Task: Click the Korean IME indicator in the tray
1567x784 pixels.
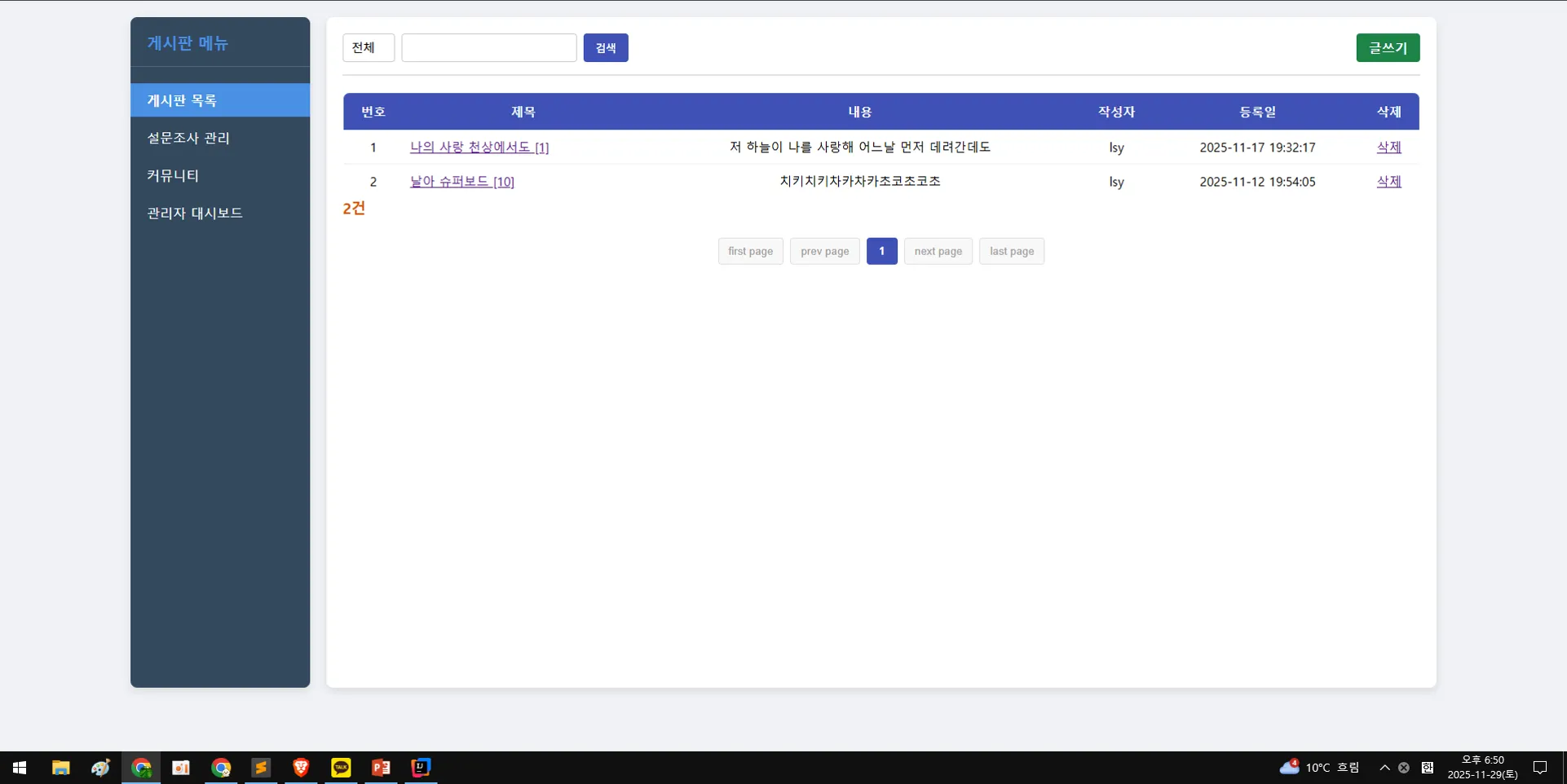Action: (x=1427, y=767)
